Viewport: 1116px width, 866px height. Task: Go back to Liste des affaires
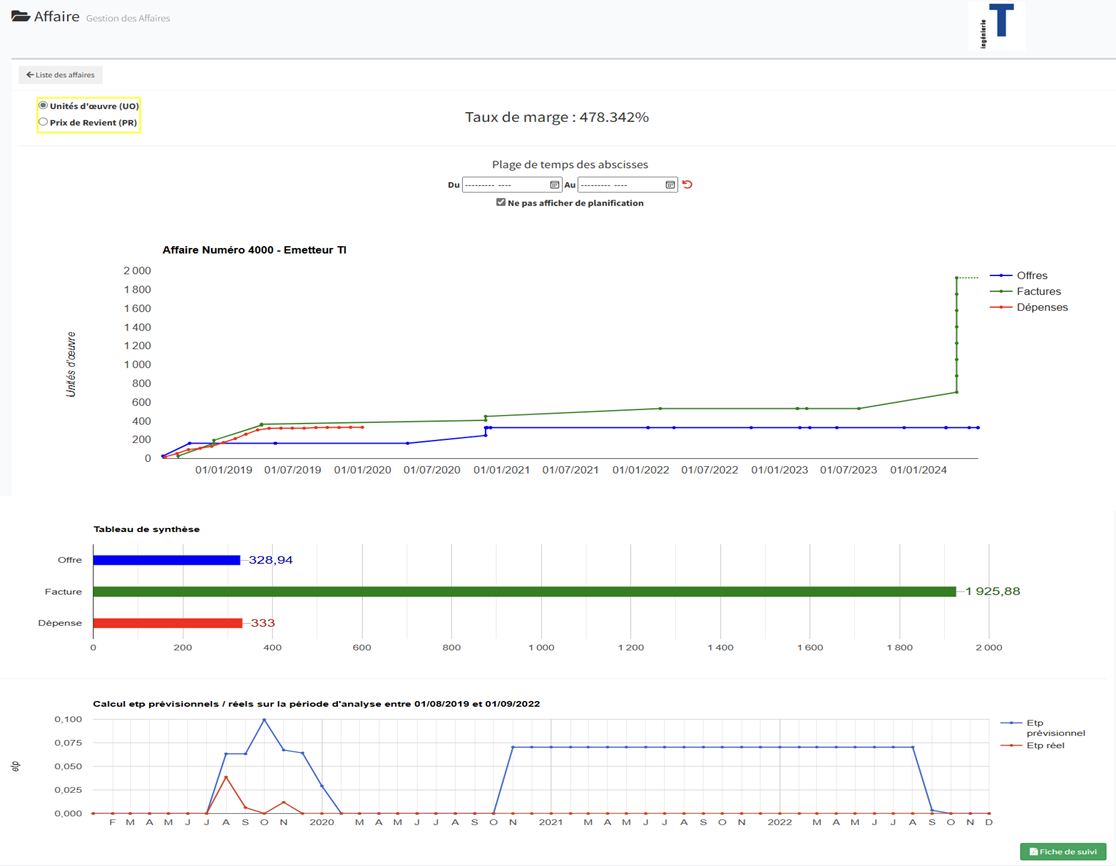[x=61, y=75]
